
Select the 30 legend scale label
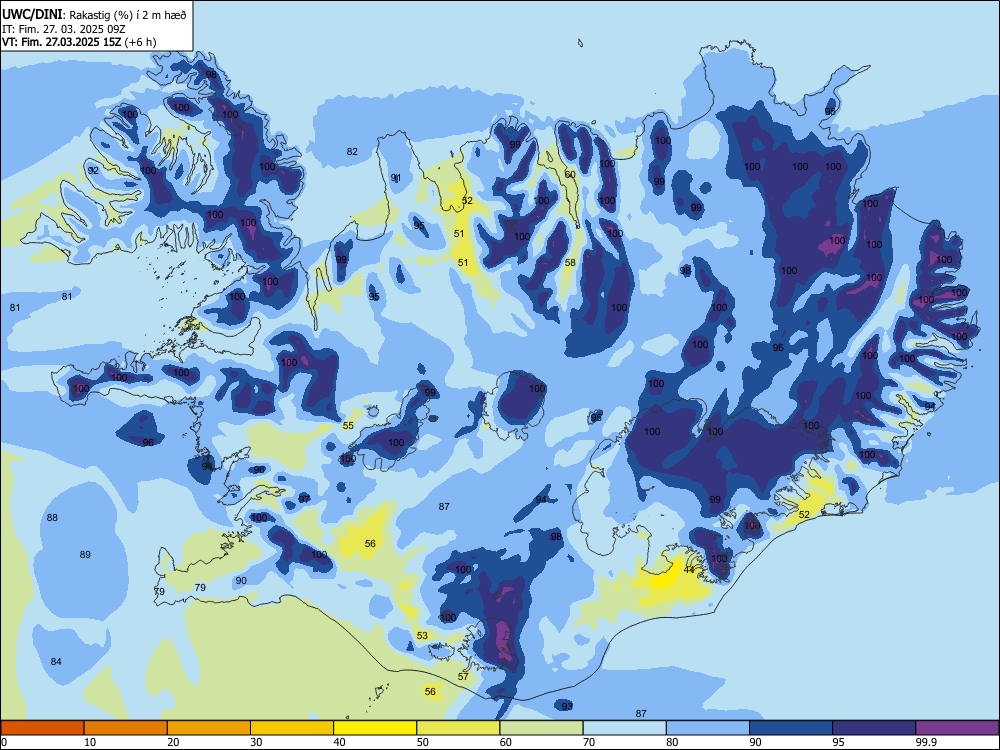tap(256, 742)
